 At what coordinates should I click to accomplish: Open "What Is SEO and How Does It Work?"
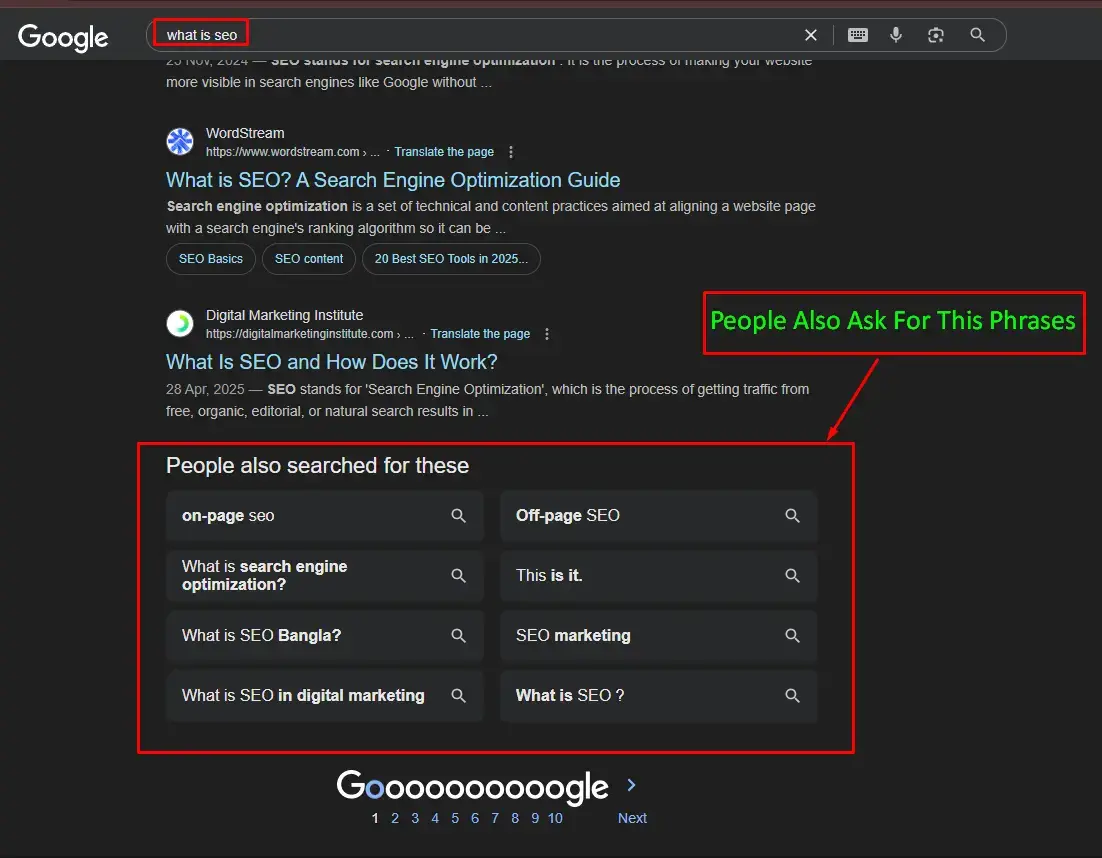point(331,362)
